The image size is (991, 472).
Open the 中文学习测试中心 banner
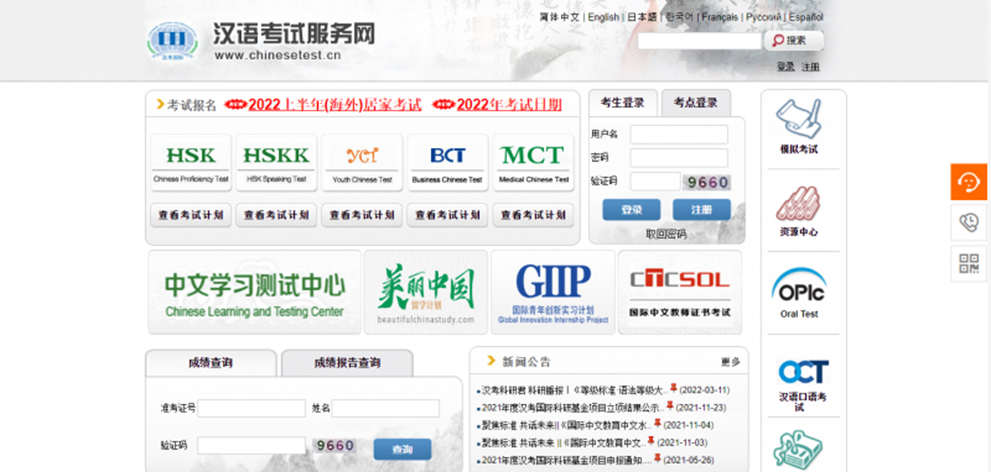pyautogui.click(x=254, y=292)
